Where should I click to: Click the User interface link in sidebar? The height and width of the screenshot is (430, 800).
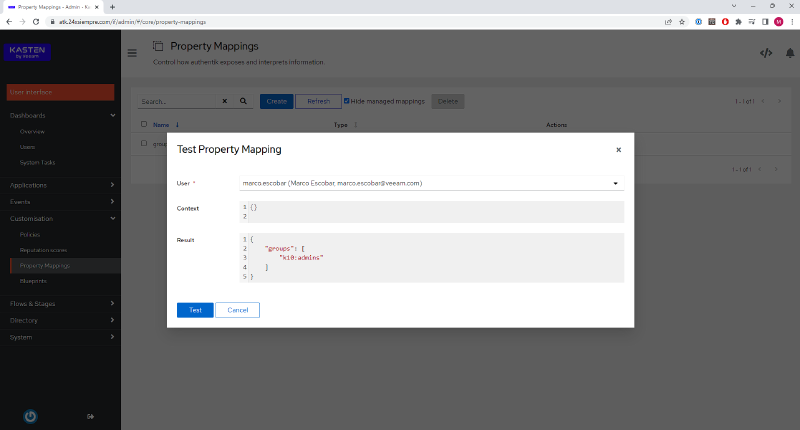pos(60,92)
